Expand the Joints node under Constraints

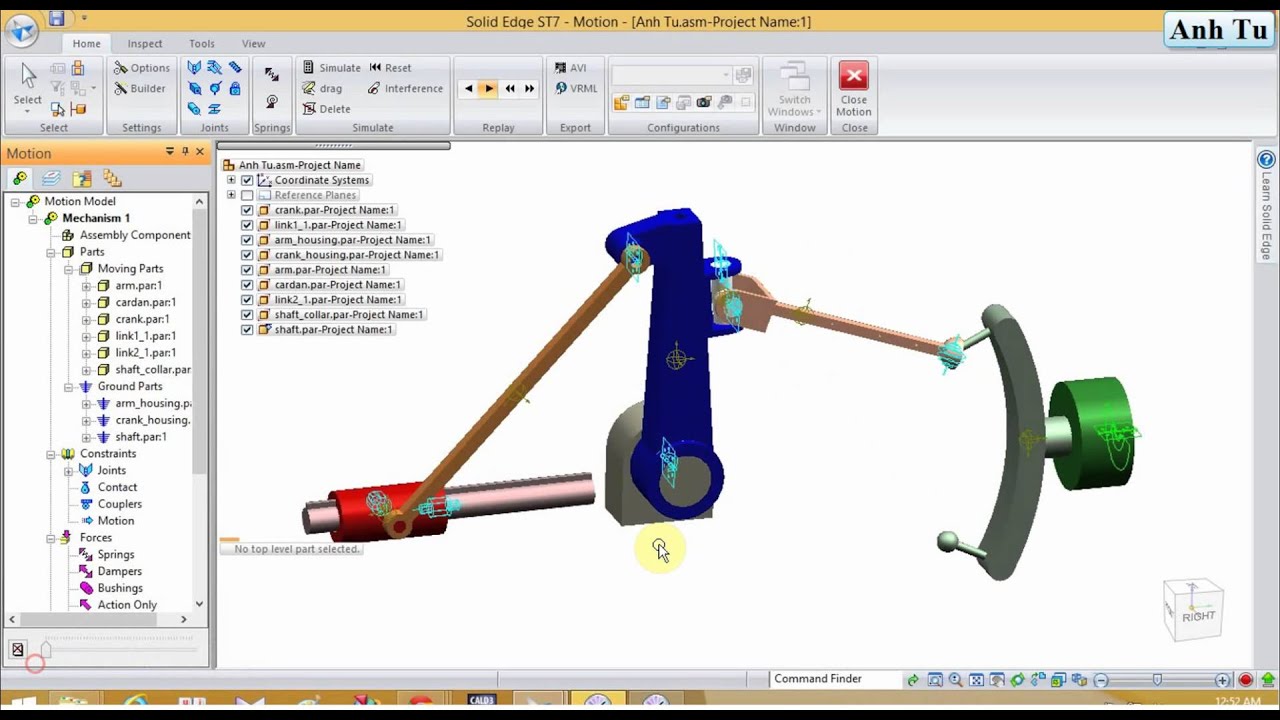[69, 471]
